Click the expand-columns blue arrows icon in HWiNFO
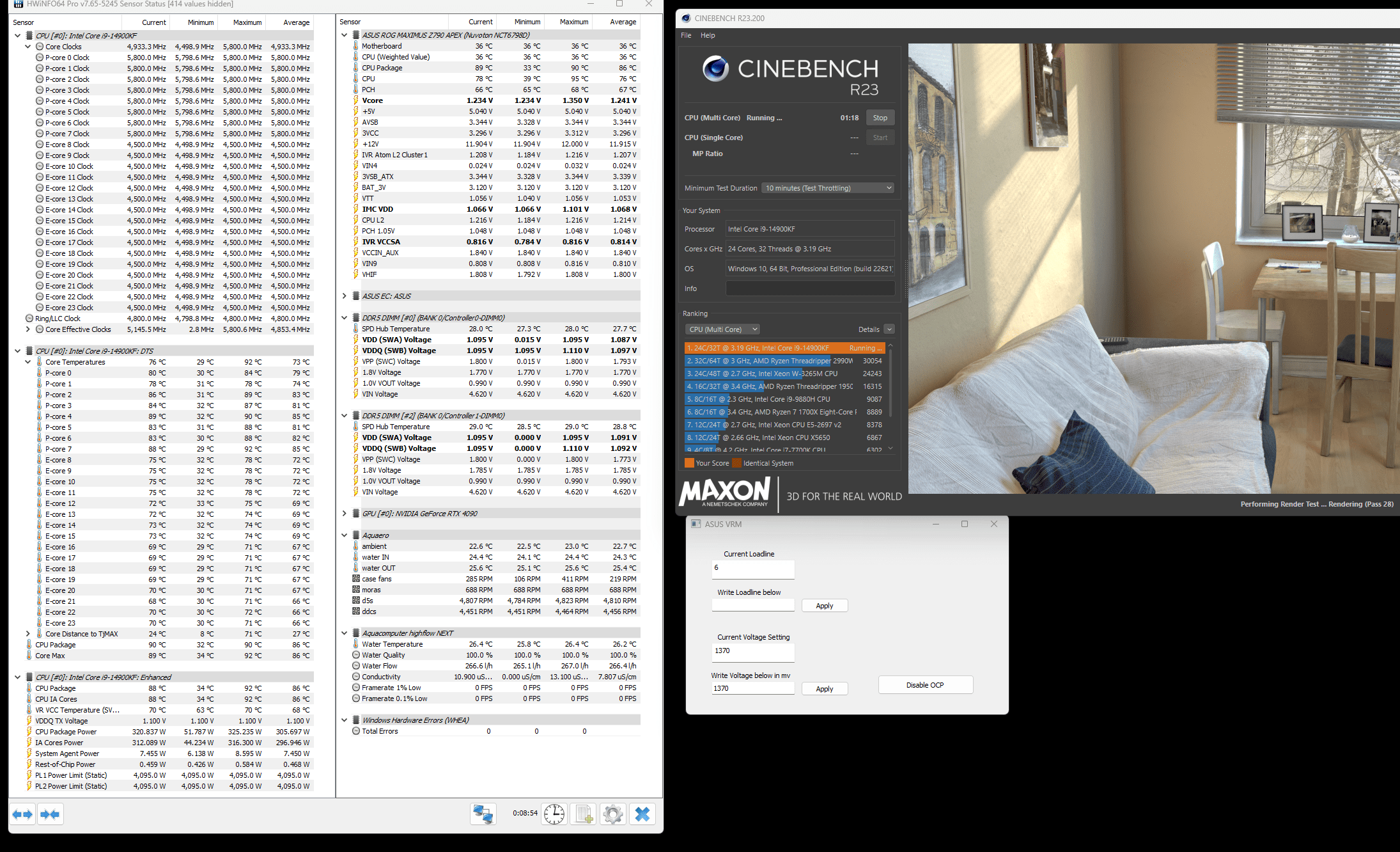1400x852 pixels. 23,814
